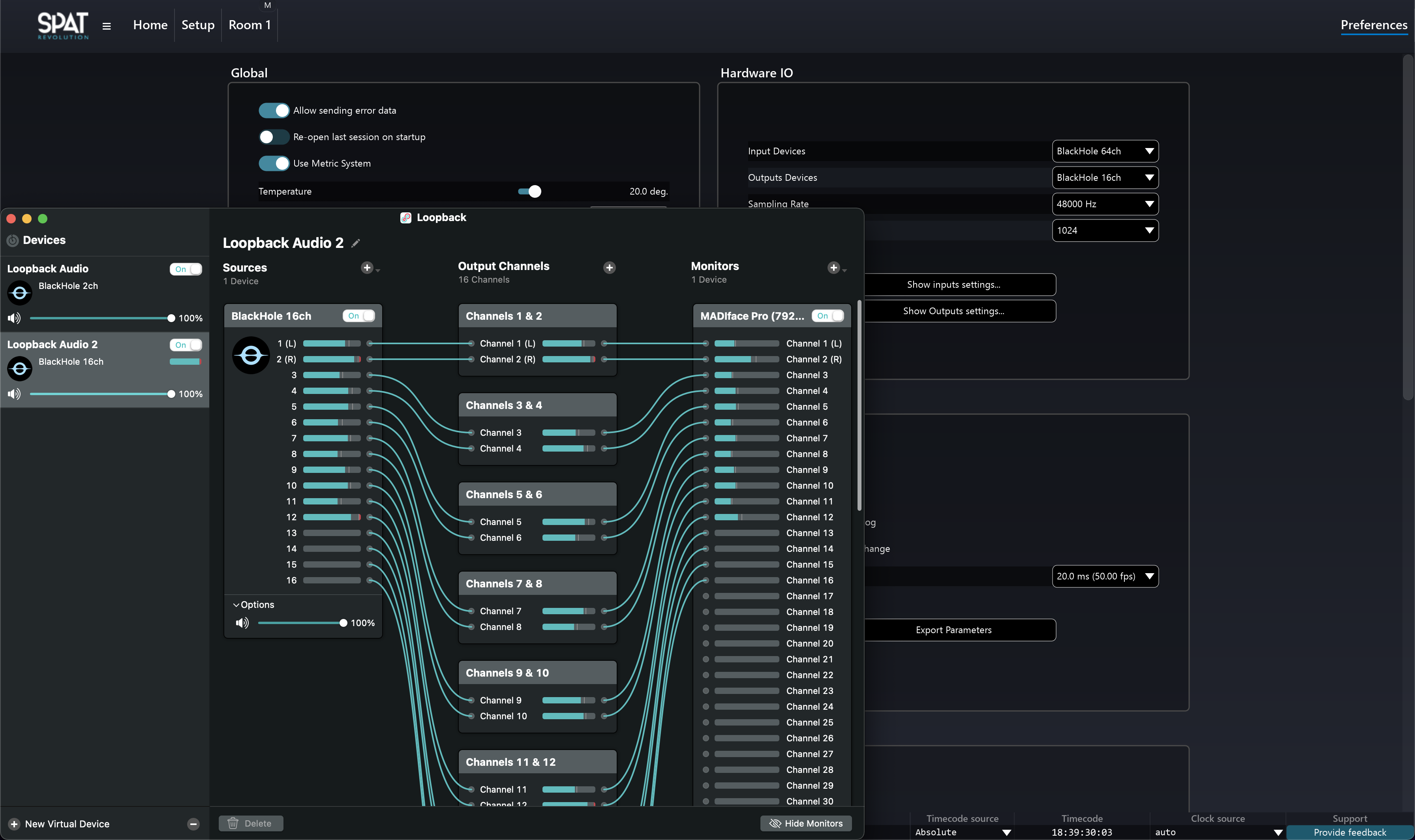
Task: Enable Re-open last session on startup
Action: point(274,137)
